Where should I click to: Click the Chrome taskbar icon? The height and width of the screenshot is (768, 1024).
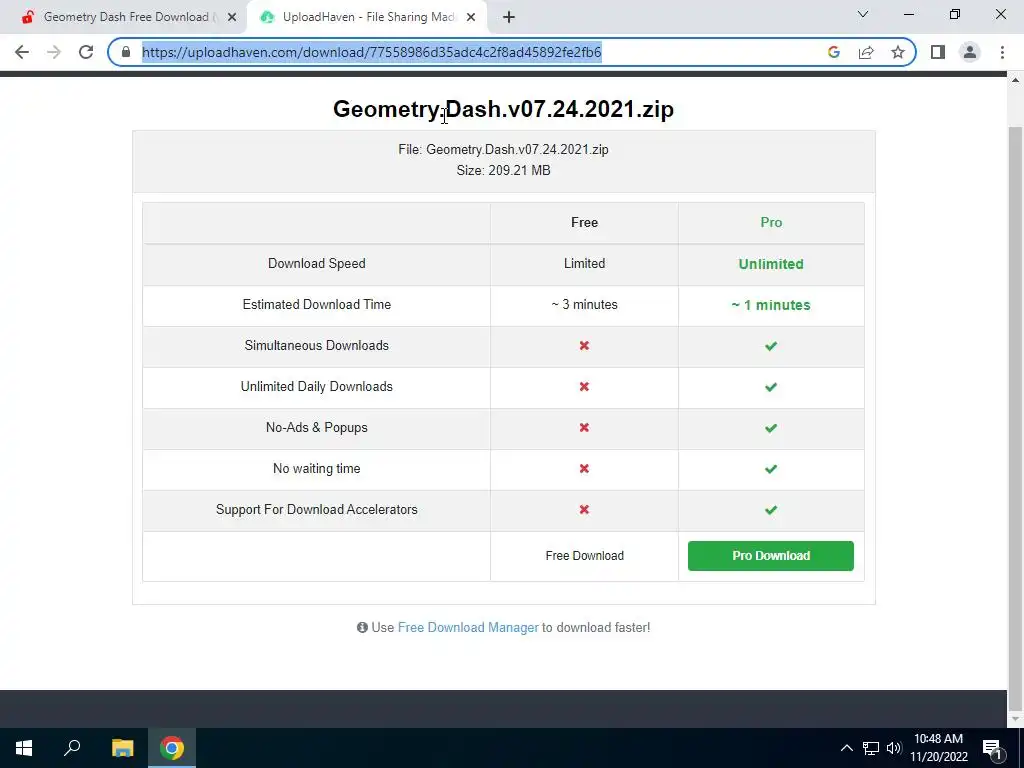point(172,748)
